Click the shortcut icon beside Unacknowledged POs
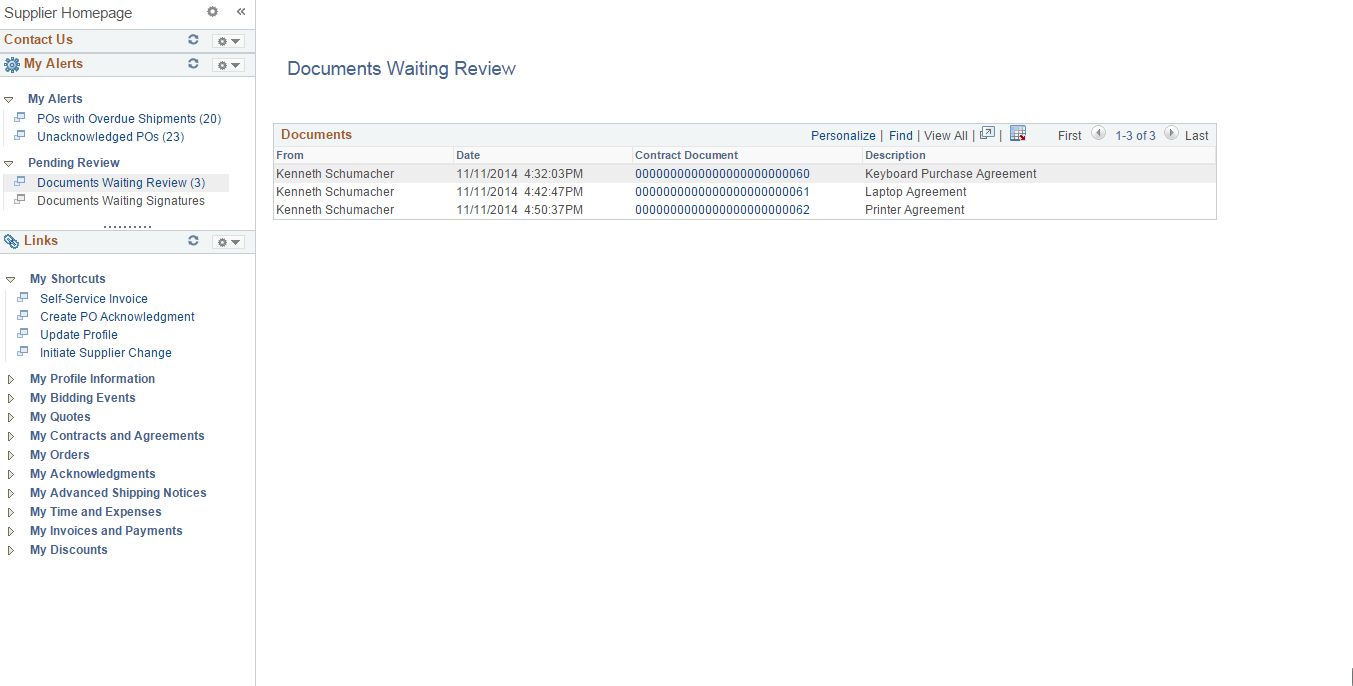Screen dimensions: 1353x686 (x=19, y=136)
